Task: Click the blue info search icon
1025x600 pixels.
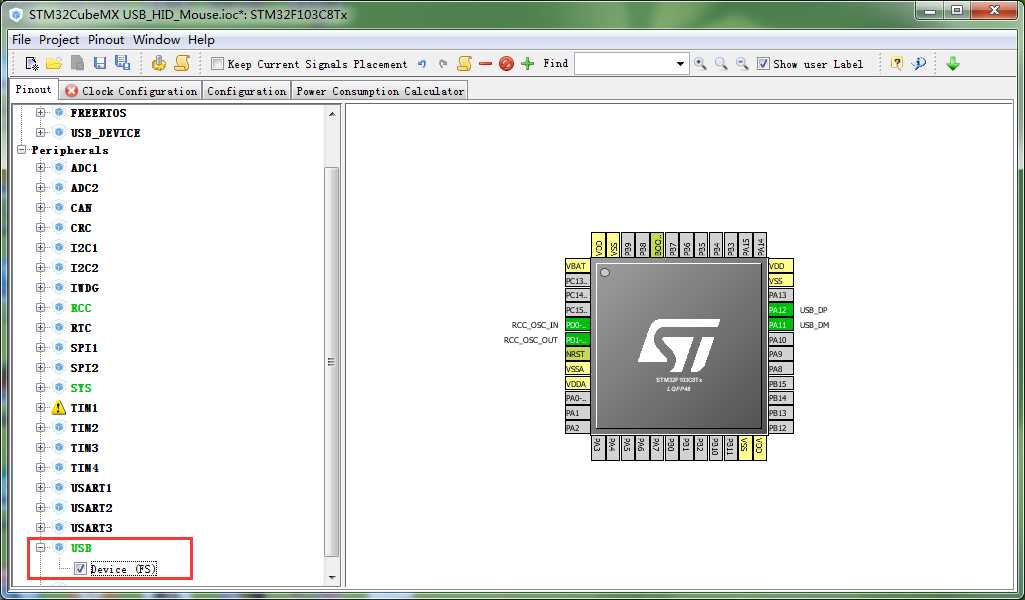Action: coord(919,63)
